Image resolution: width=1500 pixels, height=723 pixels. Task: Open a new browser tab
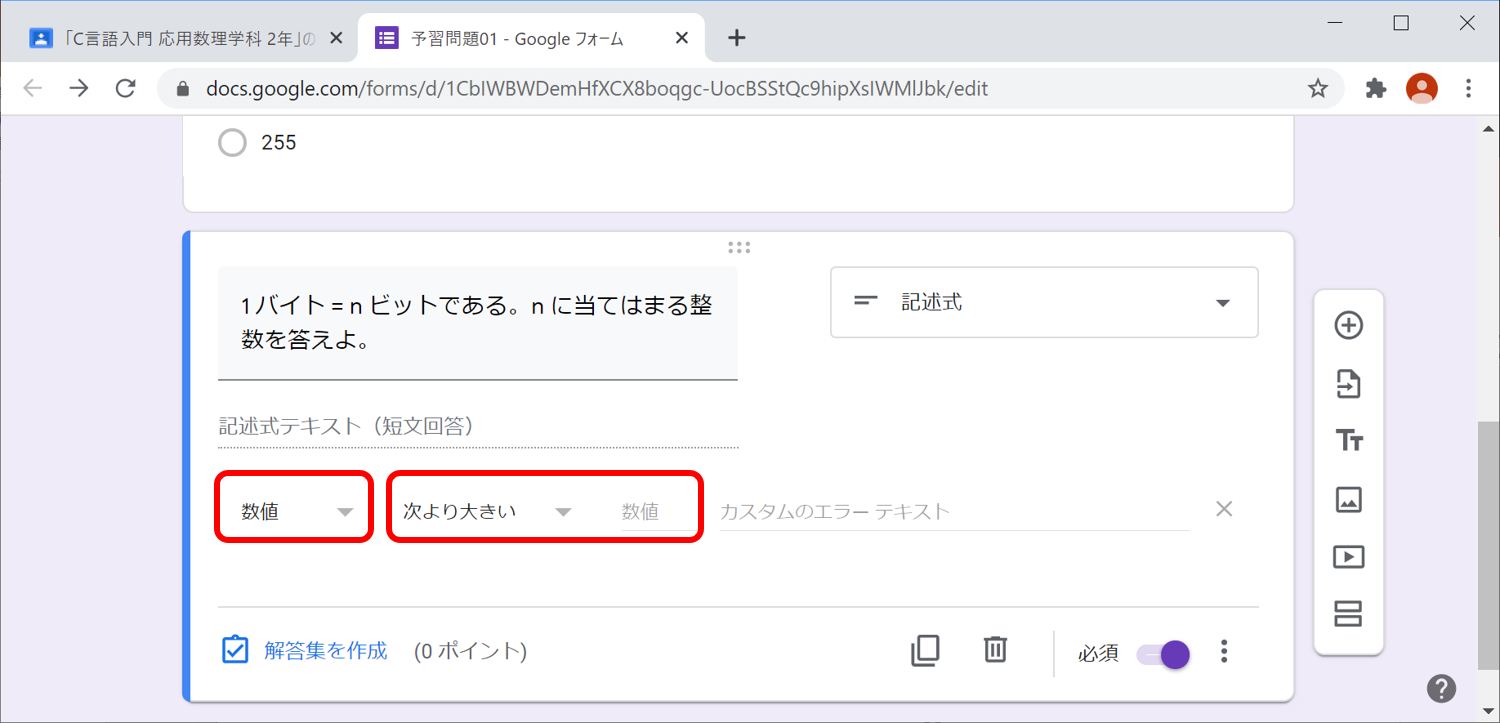[x=737, y=38]
